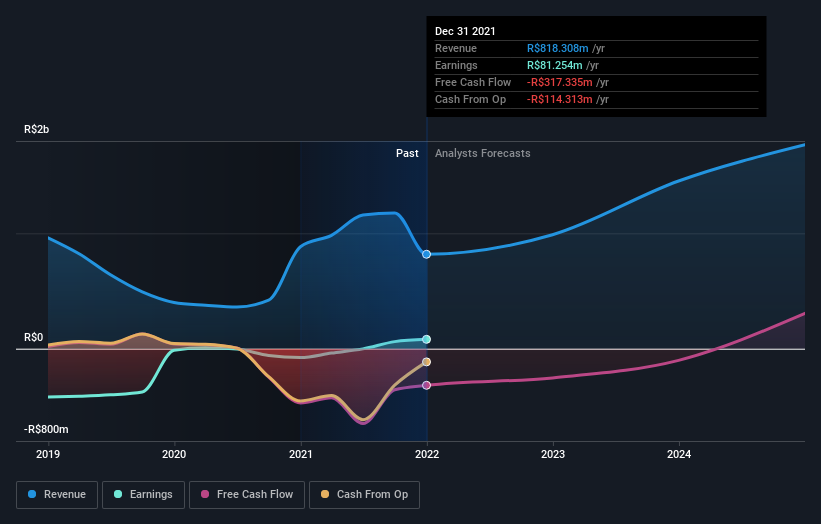Click the R$0 y-axis label
This screenshot has height=524, width=821.
pyautogui.click(x=34, y=338)
